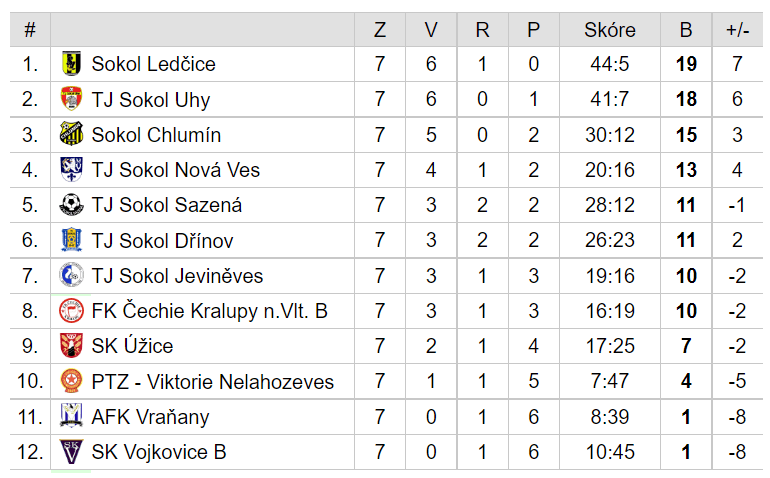Click the TJ Sokol Jevíněves round logo
Viewport: 770px width, 478px height.
(x=71, y=275)
